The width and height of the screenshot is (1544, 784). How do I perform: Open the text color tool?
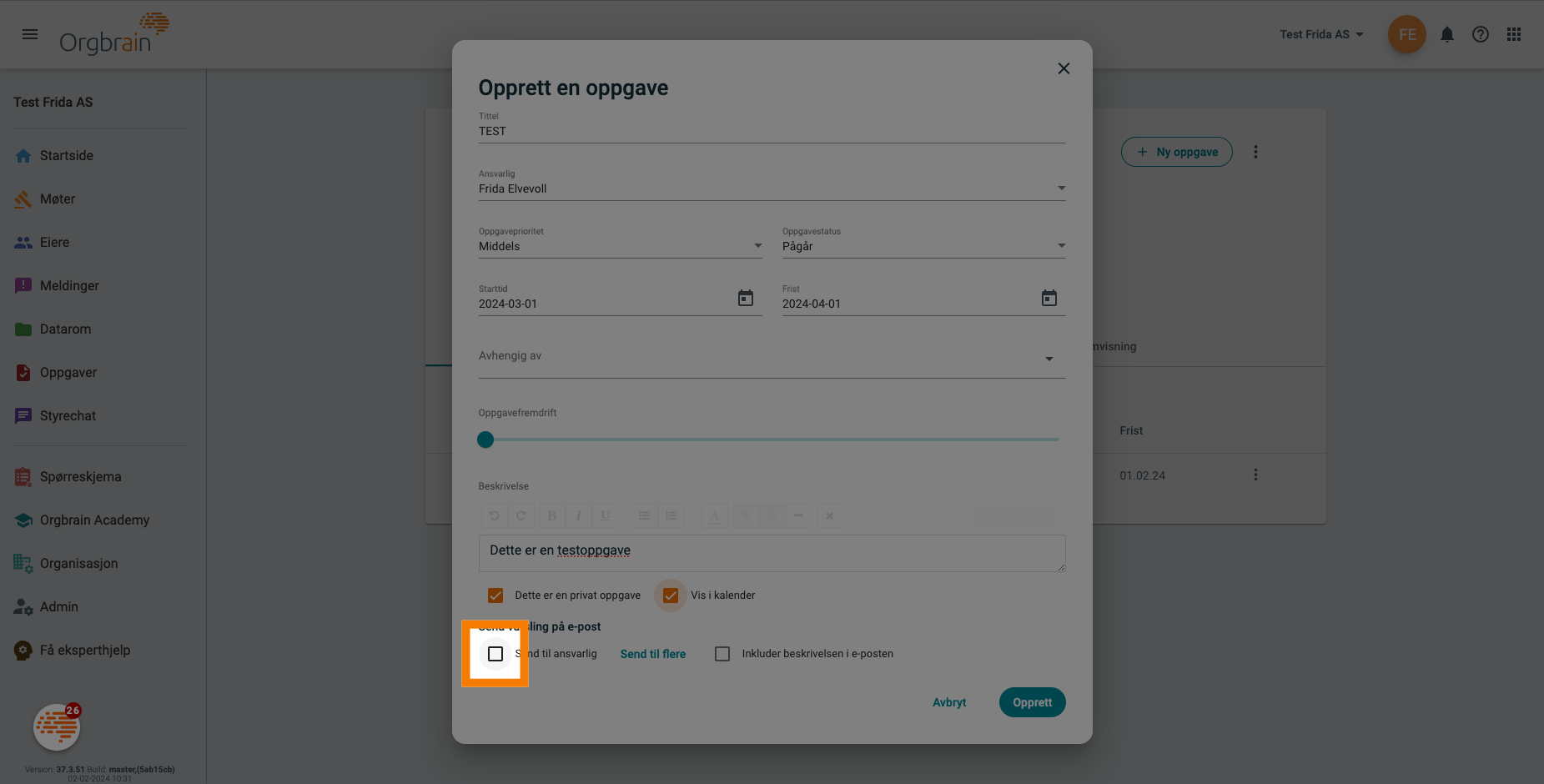coord(715,515)
